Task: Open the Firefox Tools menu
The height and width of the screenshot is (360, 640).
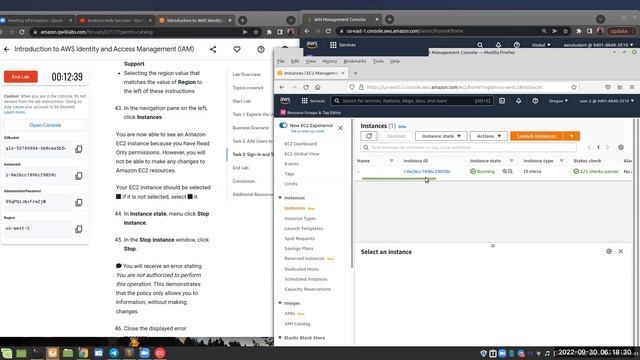Action: [x=378, y=61]
